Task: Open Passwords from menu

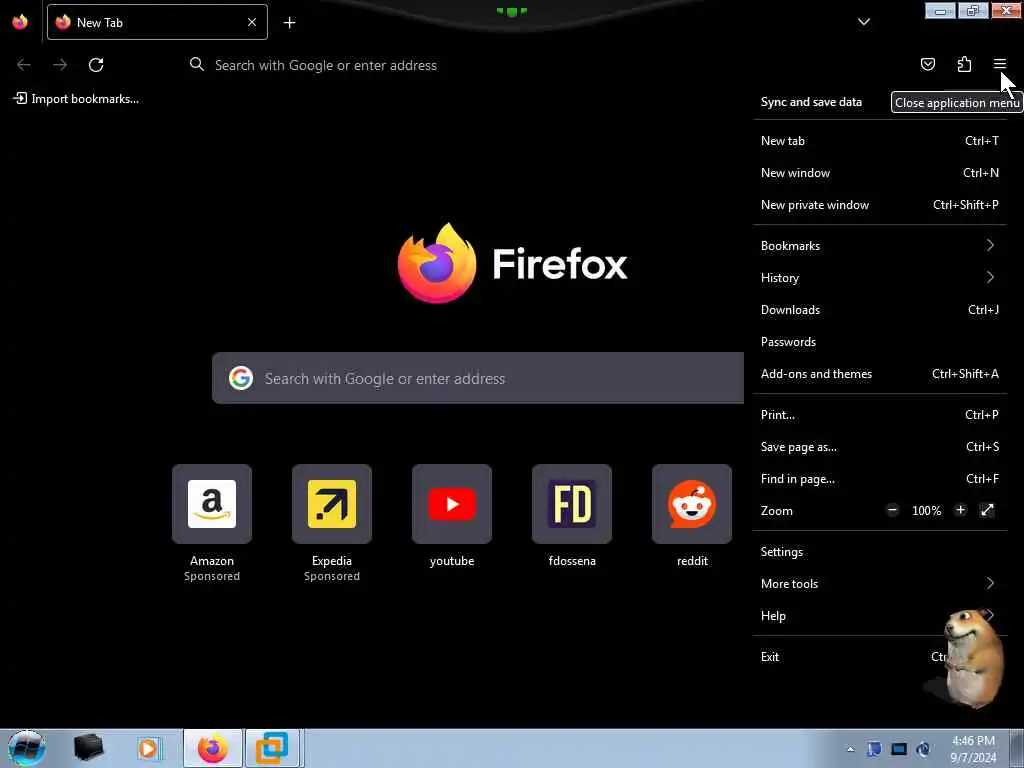Action: [x=880, y=342]
